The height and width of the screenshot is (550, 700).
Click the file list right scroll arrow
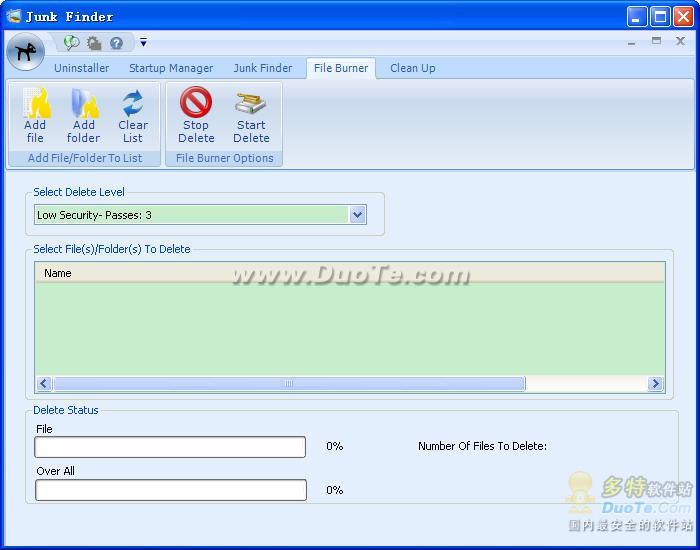click(655, 383)
